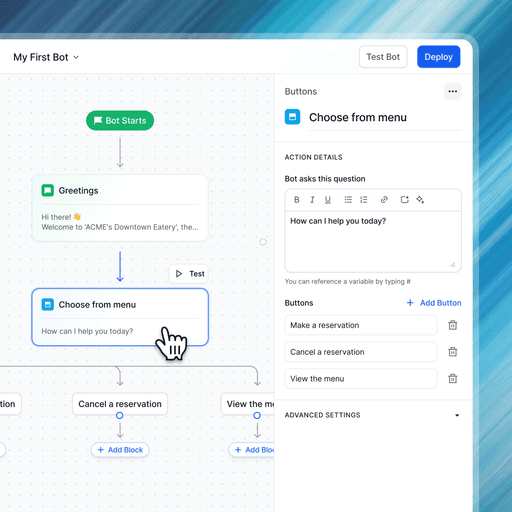Deploy the bot
Screen dimensions: 512x512
point(439,57)
